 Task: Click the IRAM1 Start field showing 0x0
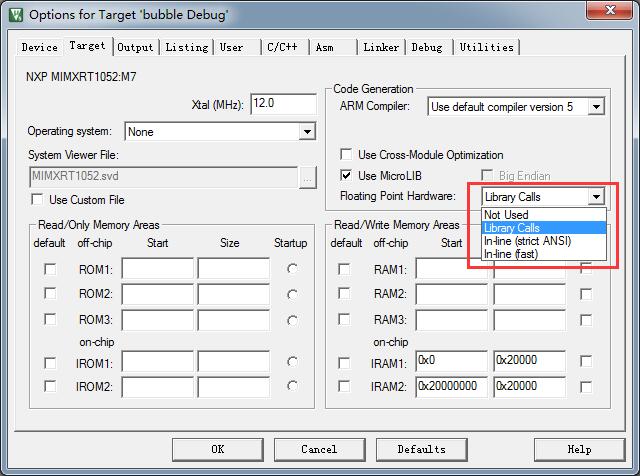tap(452, 360)
